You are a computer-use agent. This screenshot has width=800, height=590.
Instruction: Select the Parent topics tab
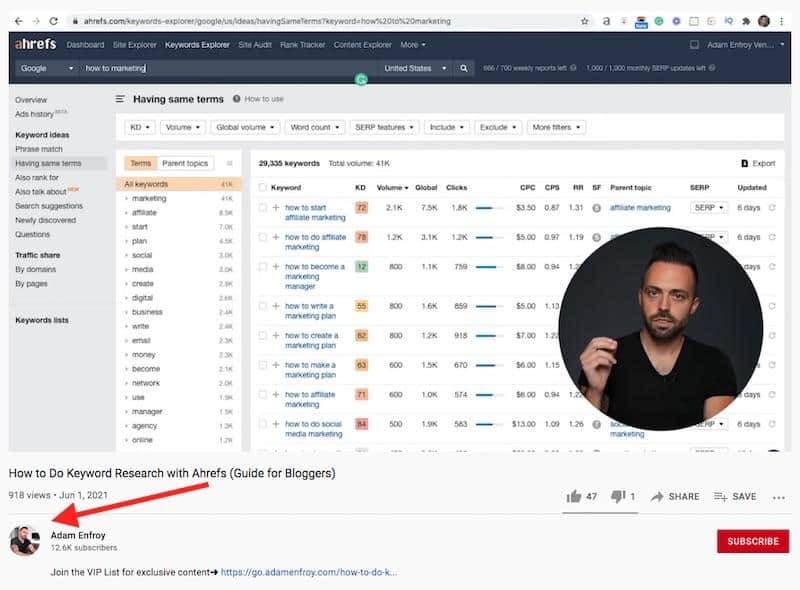click(x=185, y=163)
